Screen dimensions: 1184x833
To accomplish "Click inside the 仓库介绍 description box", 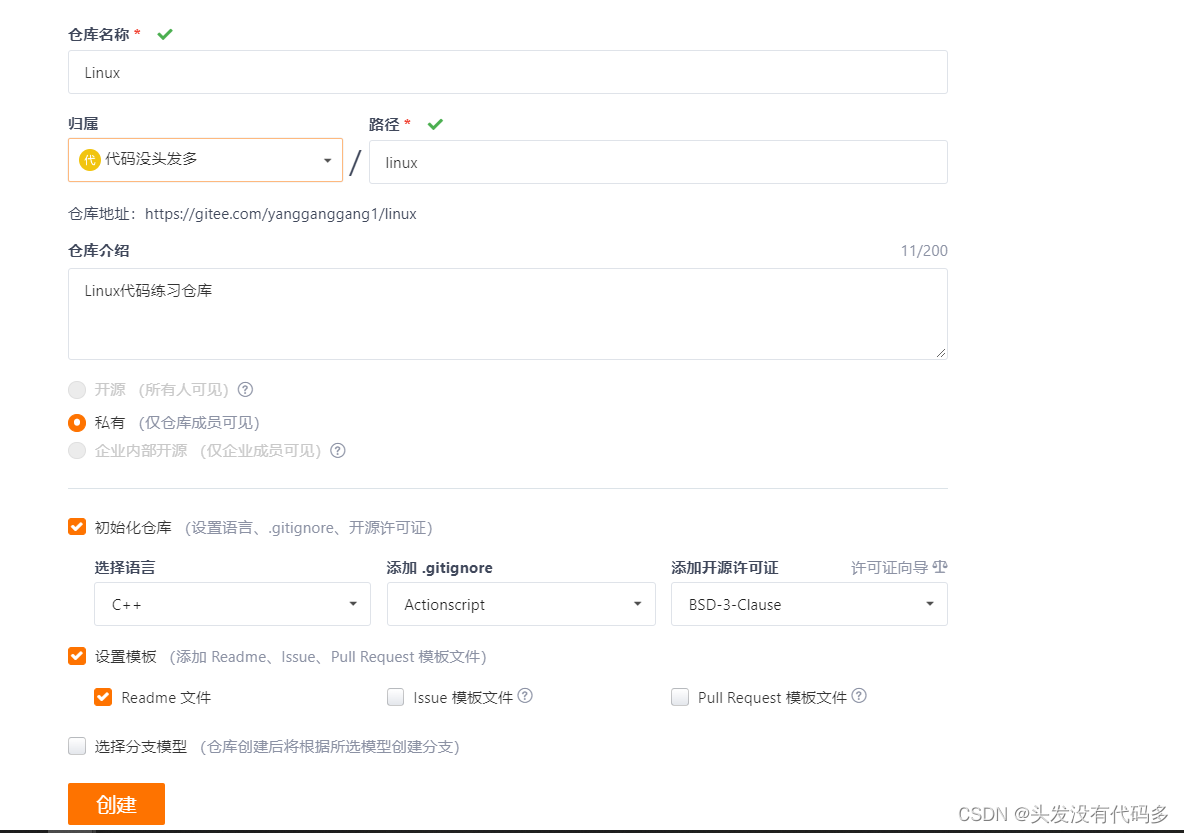I will click(507, 310).
